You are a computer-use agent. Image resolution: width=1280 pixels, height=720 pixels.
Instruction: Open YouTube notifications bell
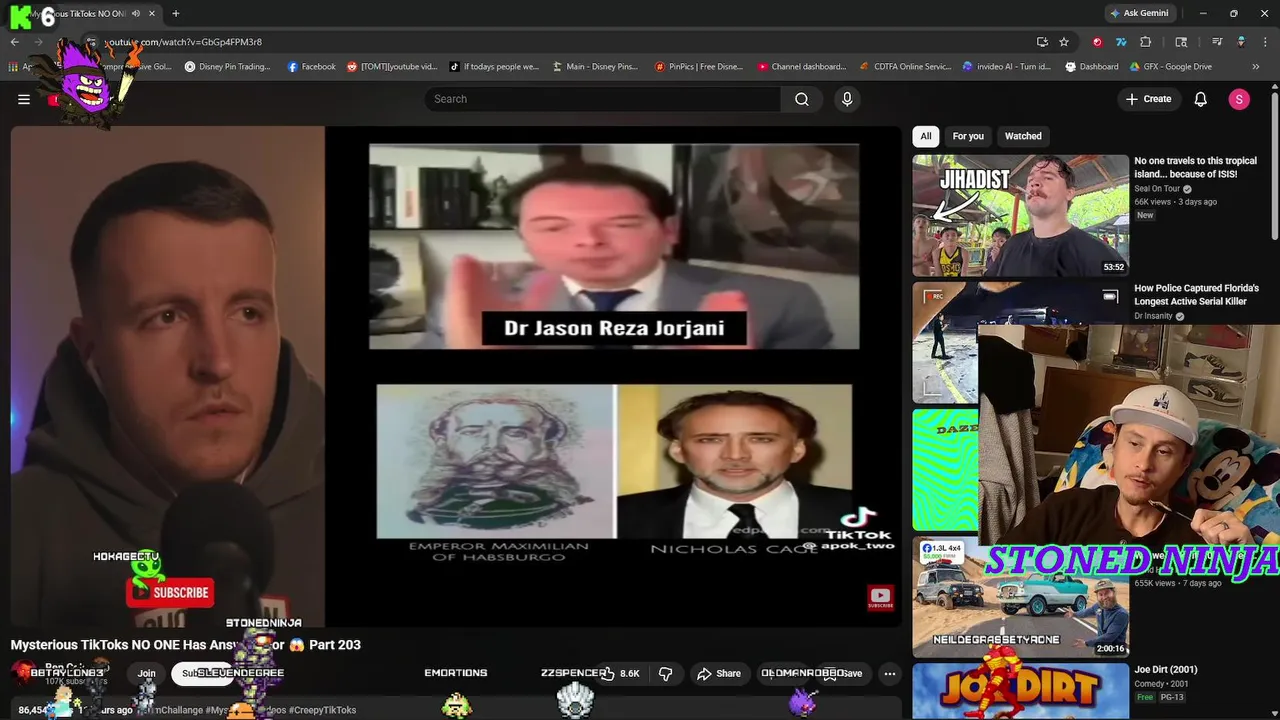click(1200, 99)
